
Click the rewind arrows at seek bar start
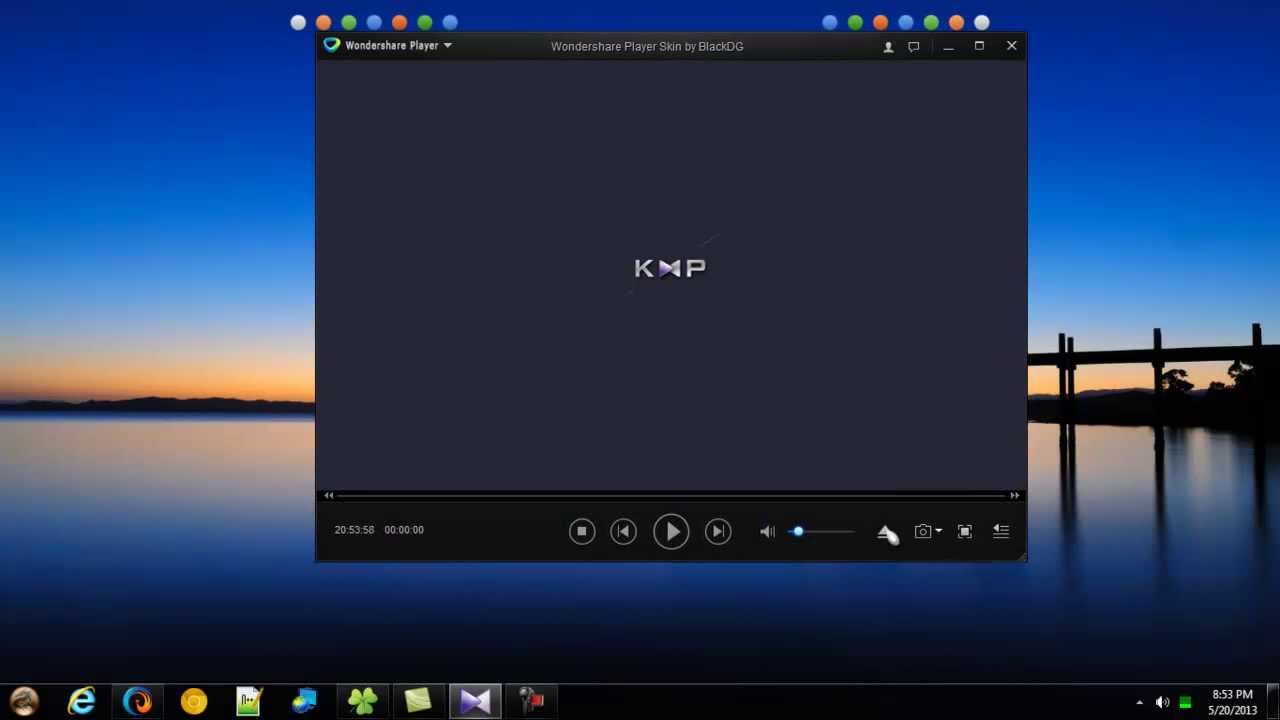pos(328,495)
